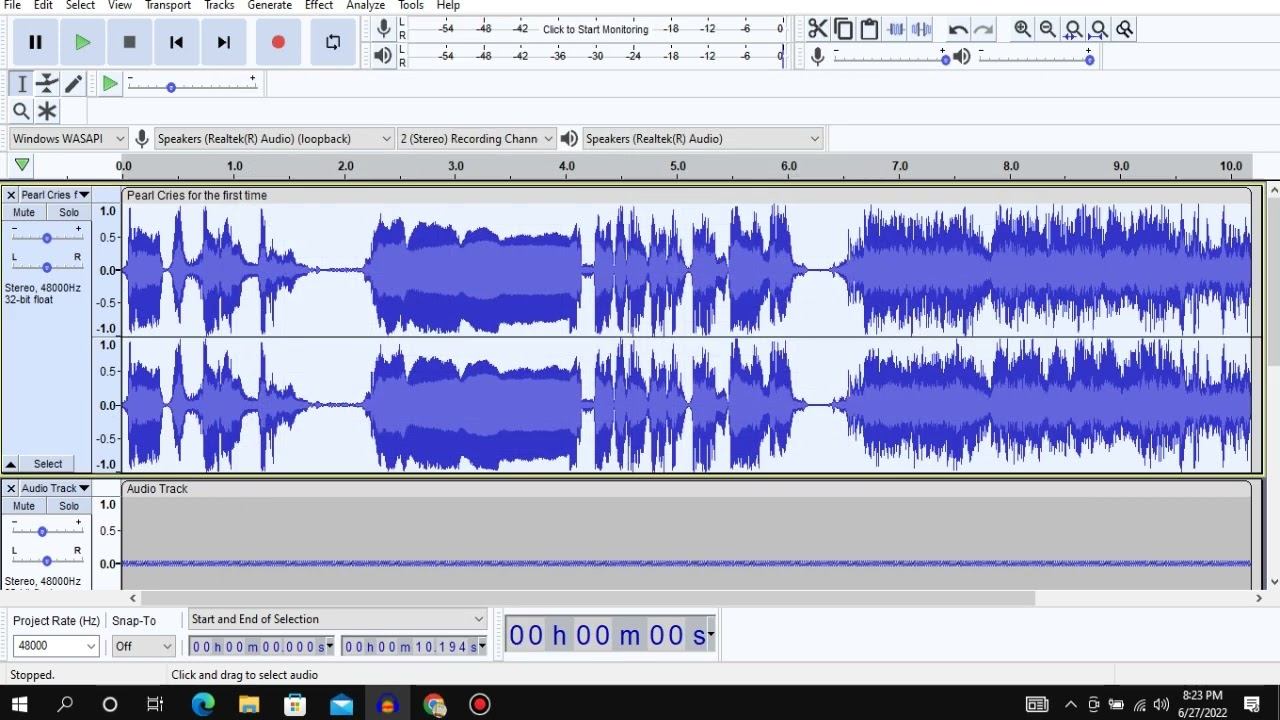Viewport: 1280px width, 720px height.
Task: Click Fit project to width icon
Action: tap(1099, 29)
